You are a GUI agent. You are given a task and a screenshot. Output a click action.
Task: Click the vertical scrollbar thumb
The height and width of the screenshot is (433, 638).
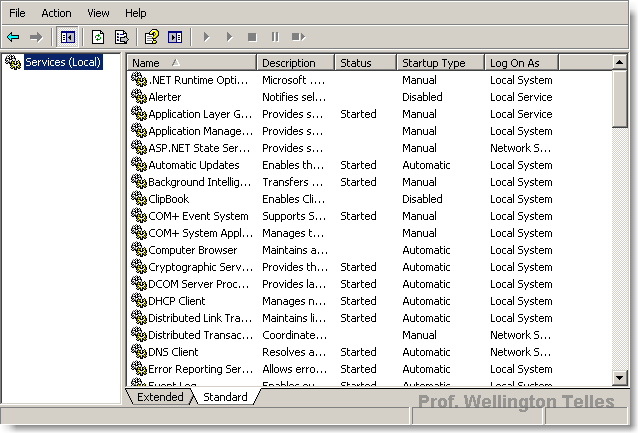coord(619,99)
